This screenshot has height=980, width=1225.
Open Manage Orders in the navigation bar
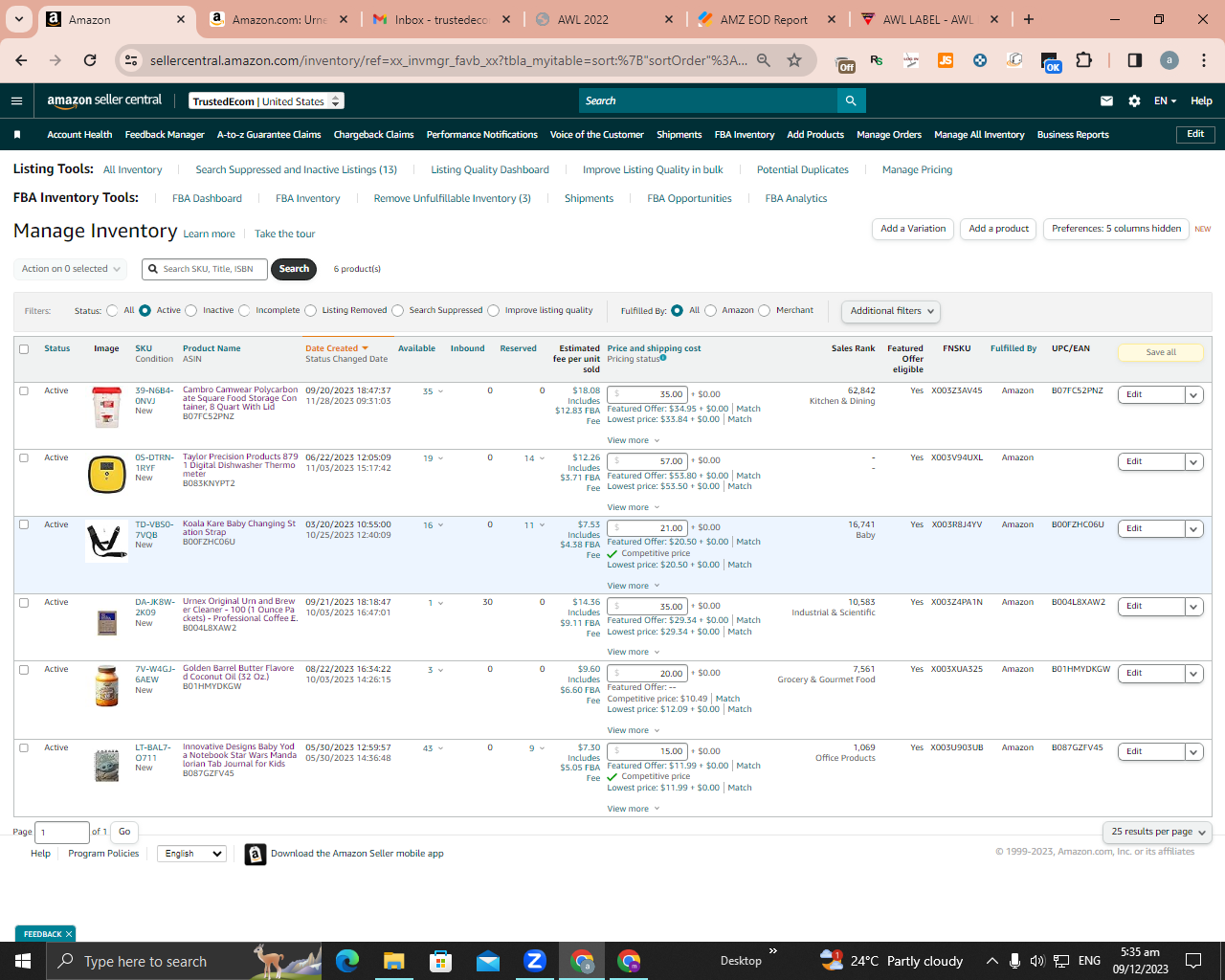pyautogui.click(x=889, y=135)
